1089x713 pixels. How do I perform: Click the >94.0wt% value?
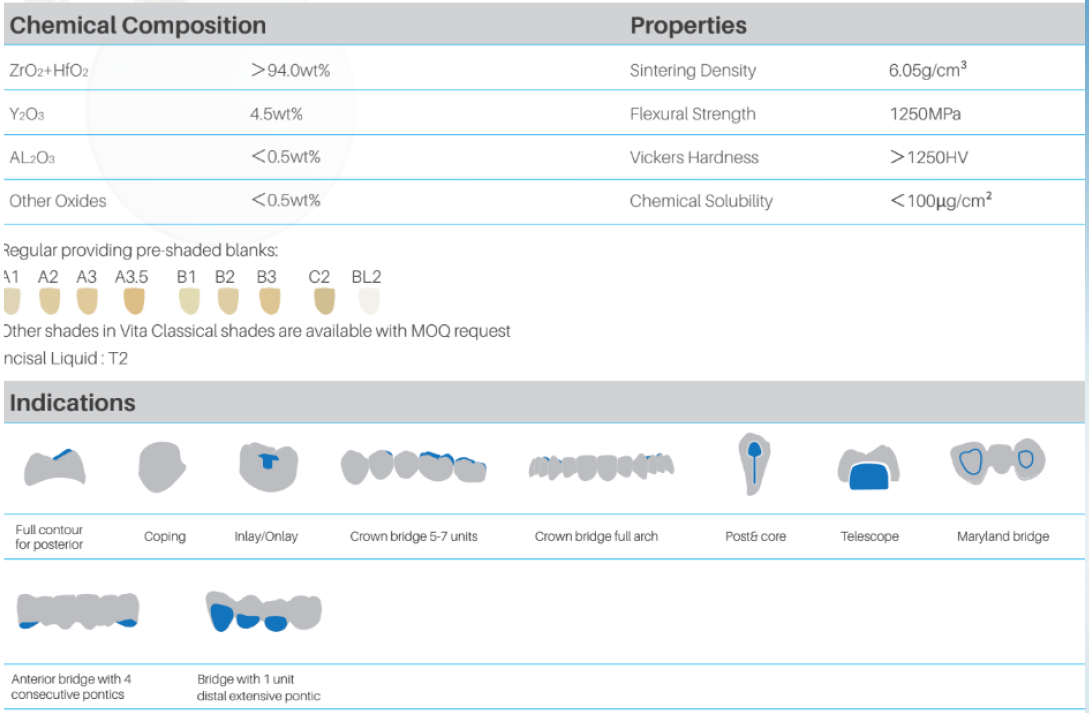(x=290, y=70)
